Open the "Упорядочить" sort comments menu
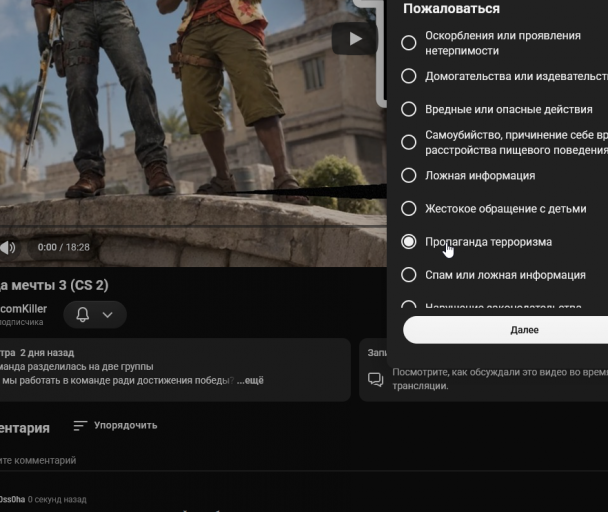 [115, 426]
